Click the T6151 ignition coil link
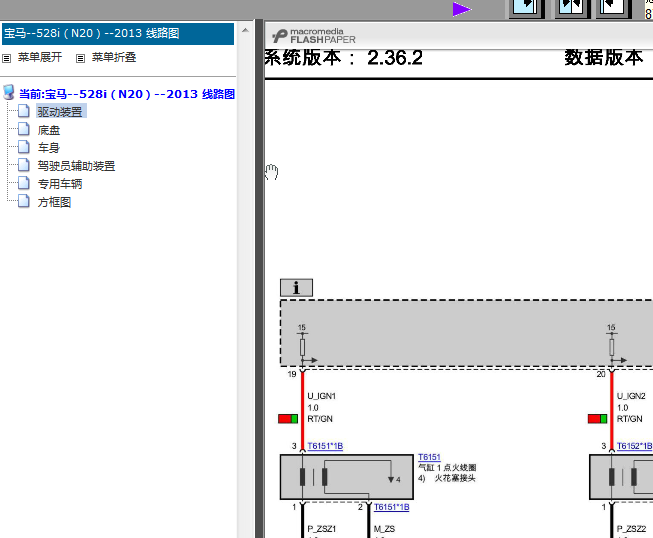The width and height of the screenshot is (653, 538). click(x=429, y=457)
